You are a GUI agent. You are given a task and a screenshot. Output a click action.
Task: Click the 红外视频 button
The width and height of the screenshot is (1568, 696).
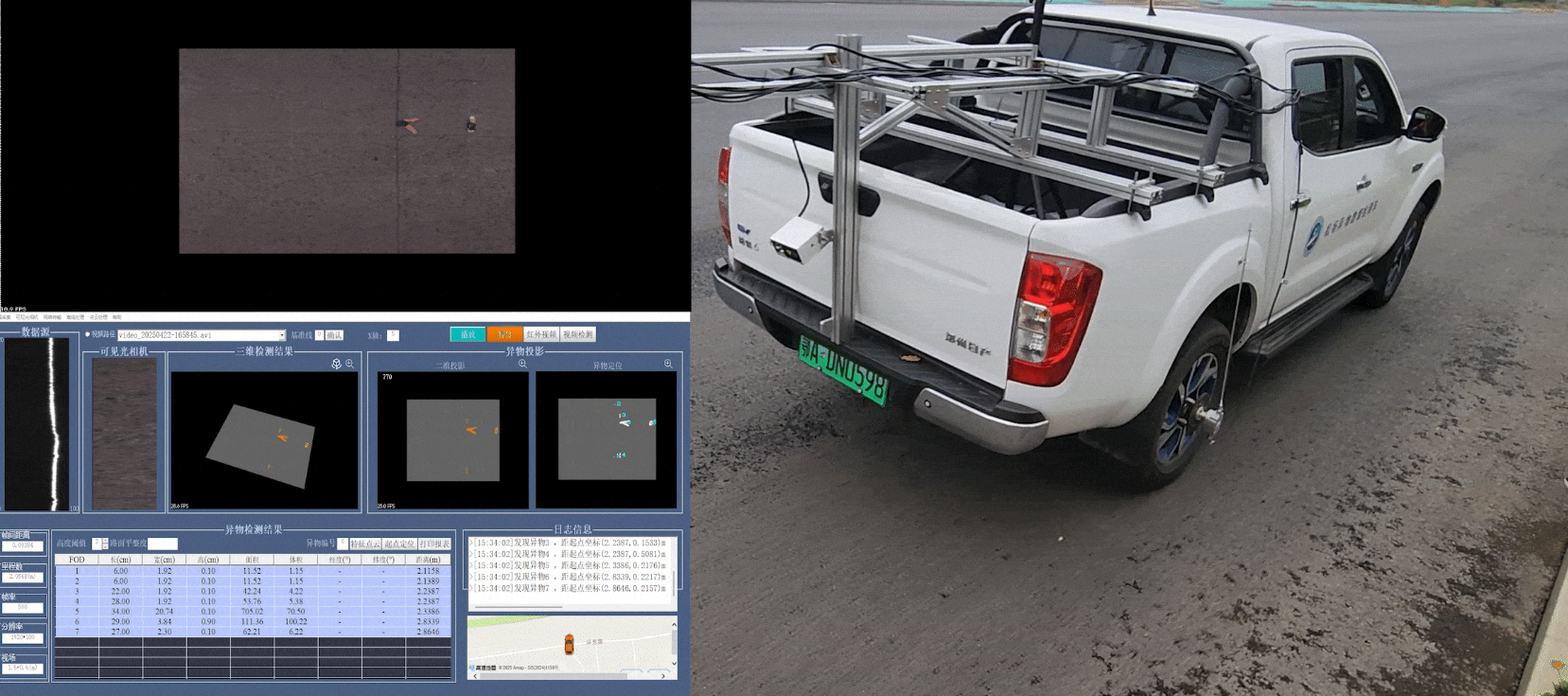click(x=540, y=334)
